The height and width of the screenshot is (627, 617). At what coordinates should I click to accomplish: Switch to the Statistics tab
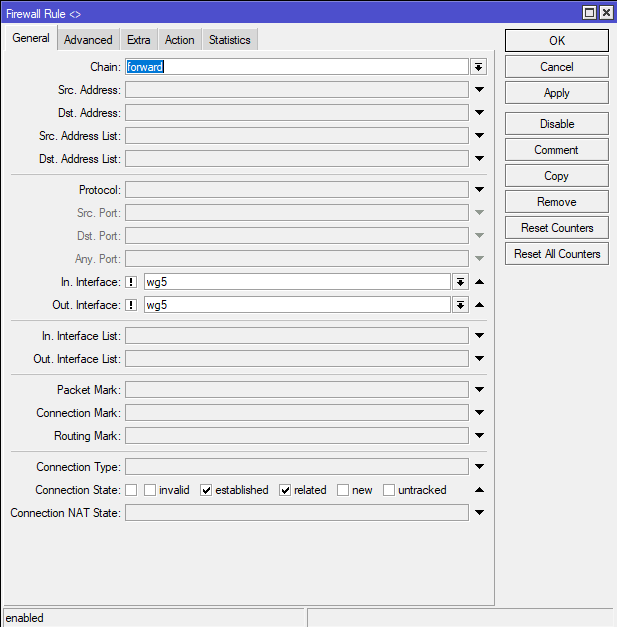pyautogui.click(x=230, y=40)
